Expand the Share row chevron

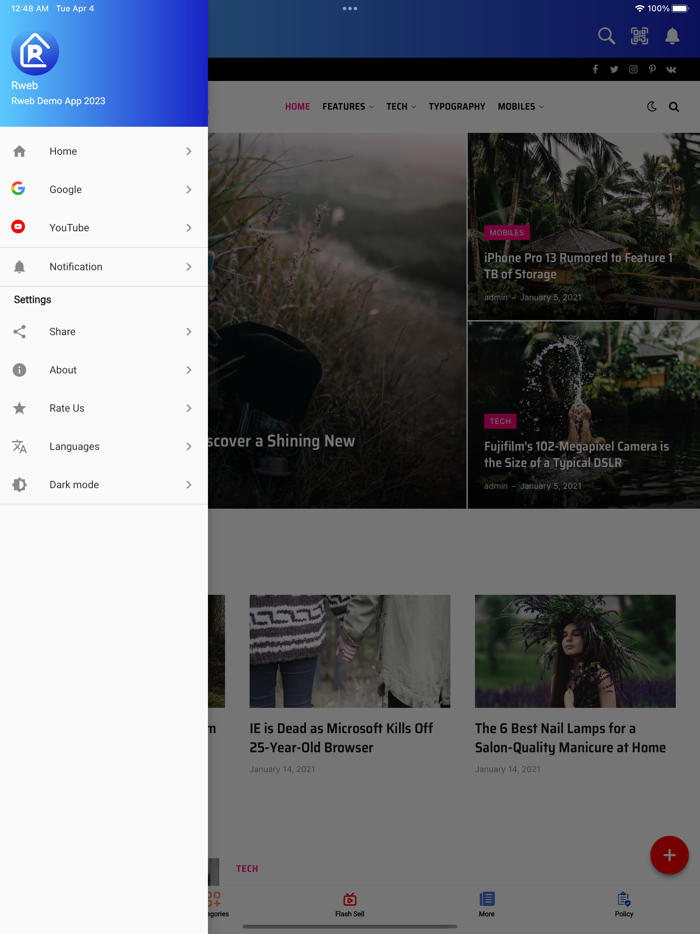(189, 332)
